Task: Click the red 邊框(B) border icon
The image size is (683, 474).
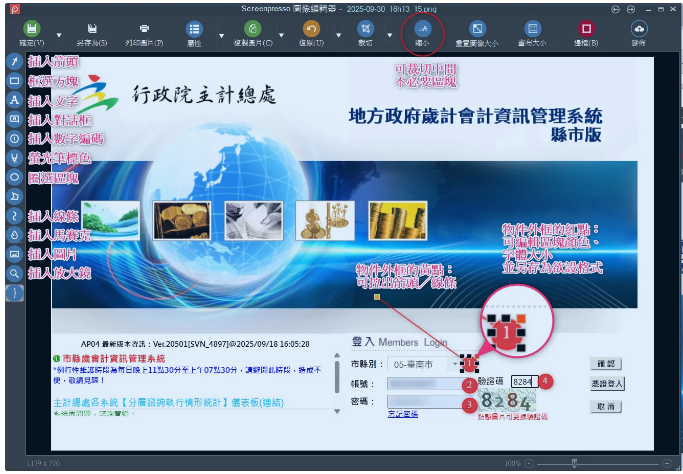Action: tap(586, 29)
